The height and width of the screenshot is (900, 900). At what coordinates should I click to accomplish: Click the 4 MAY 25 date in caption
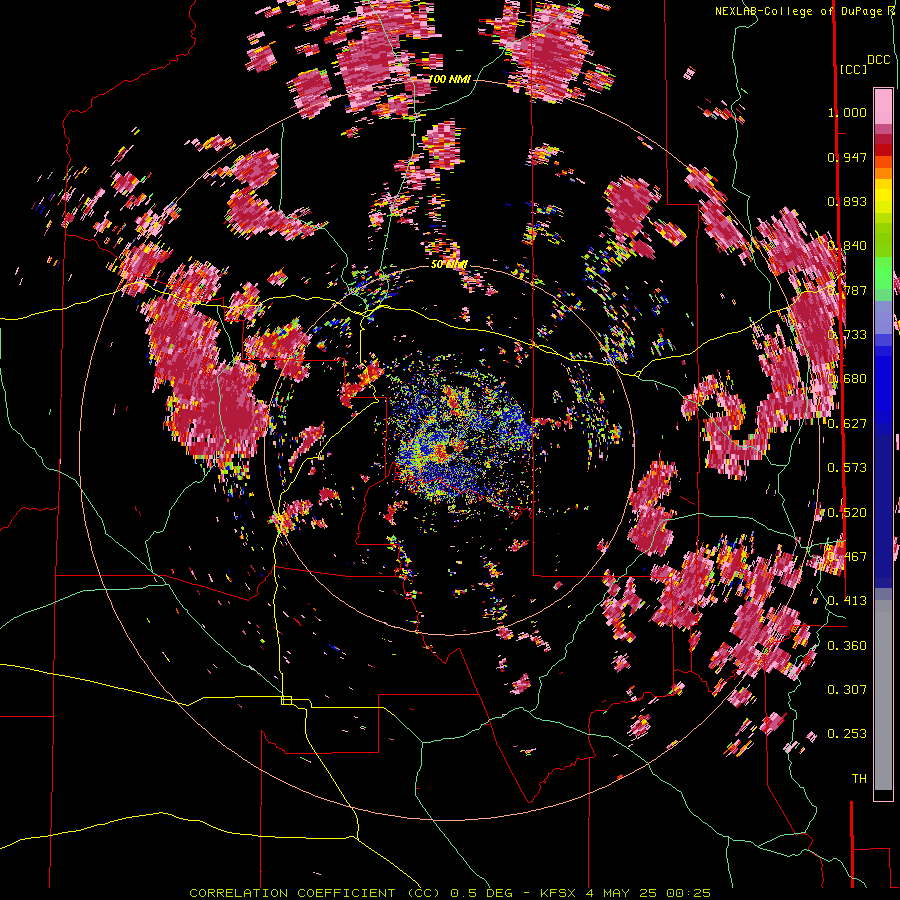tap(623, 893)
